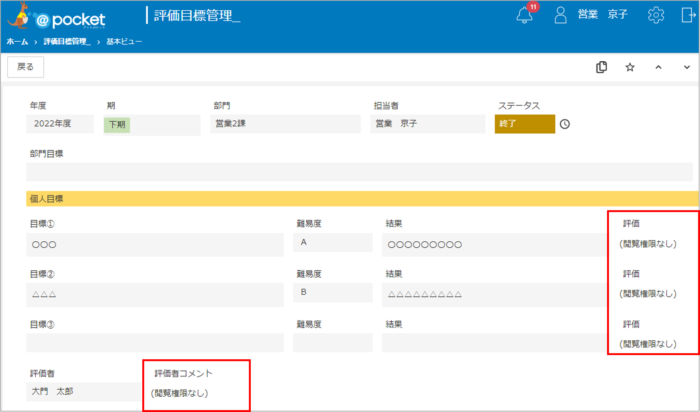This screenshot has width=700, height=412.
Task: Open 評価目標管理_ breadcrumb link
Action: pyautogui.click(x=67, y=42)
